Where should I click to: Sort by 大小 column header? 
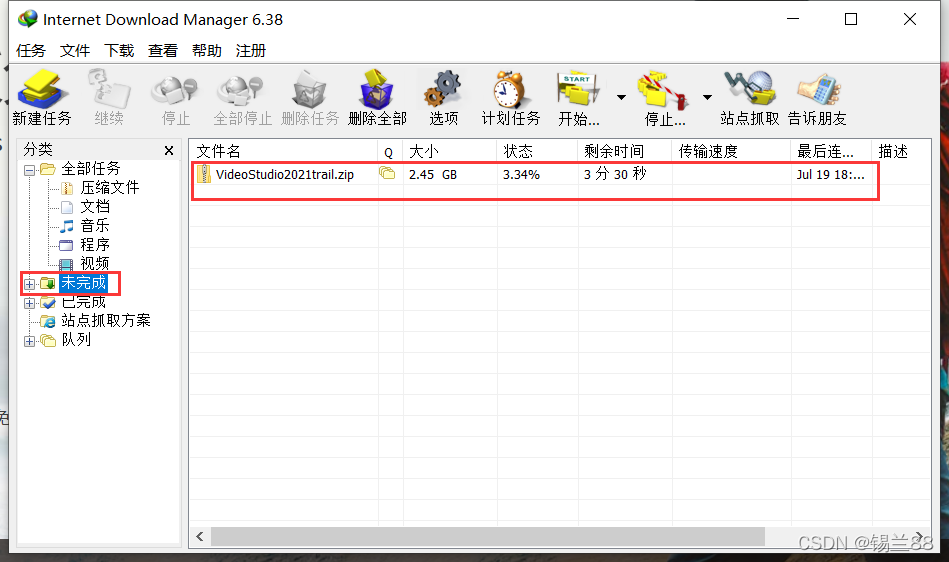450,151
